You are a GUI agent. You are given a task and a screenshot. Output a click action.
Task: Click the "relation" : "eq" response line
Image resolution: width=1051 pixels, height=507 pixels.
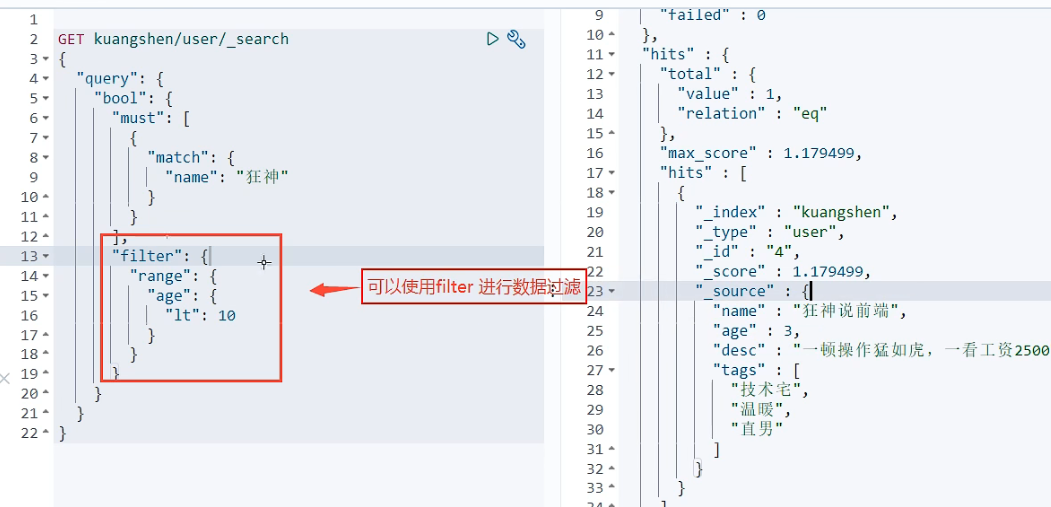point(752,113)
